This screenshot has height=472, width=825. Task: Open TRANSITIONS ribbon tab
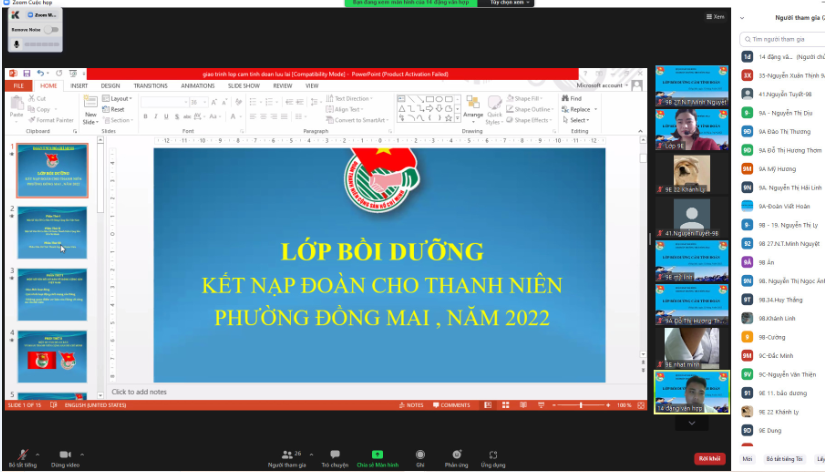point(150,86)
